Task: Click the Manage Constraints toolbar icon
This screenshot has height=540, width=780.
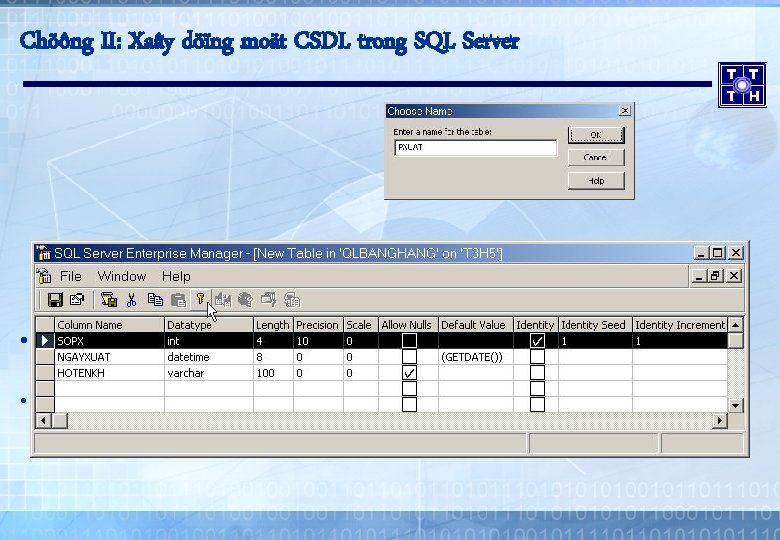Action: 269,300
